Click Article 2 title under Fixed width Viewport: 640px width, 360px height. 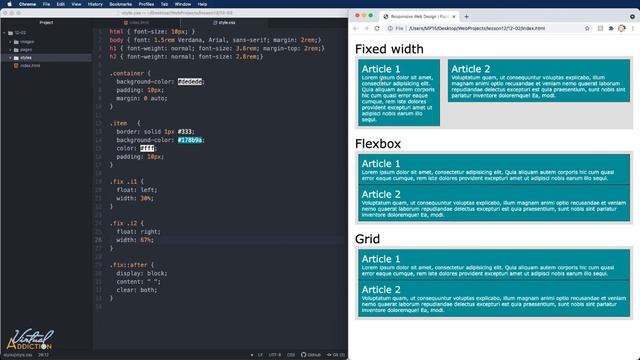[x=470, y=69]
